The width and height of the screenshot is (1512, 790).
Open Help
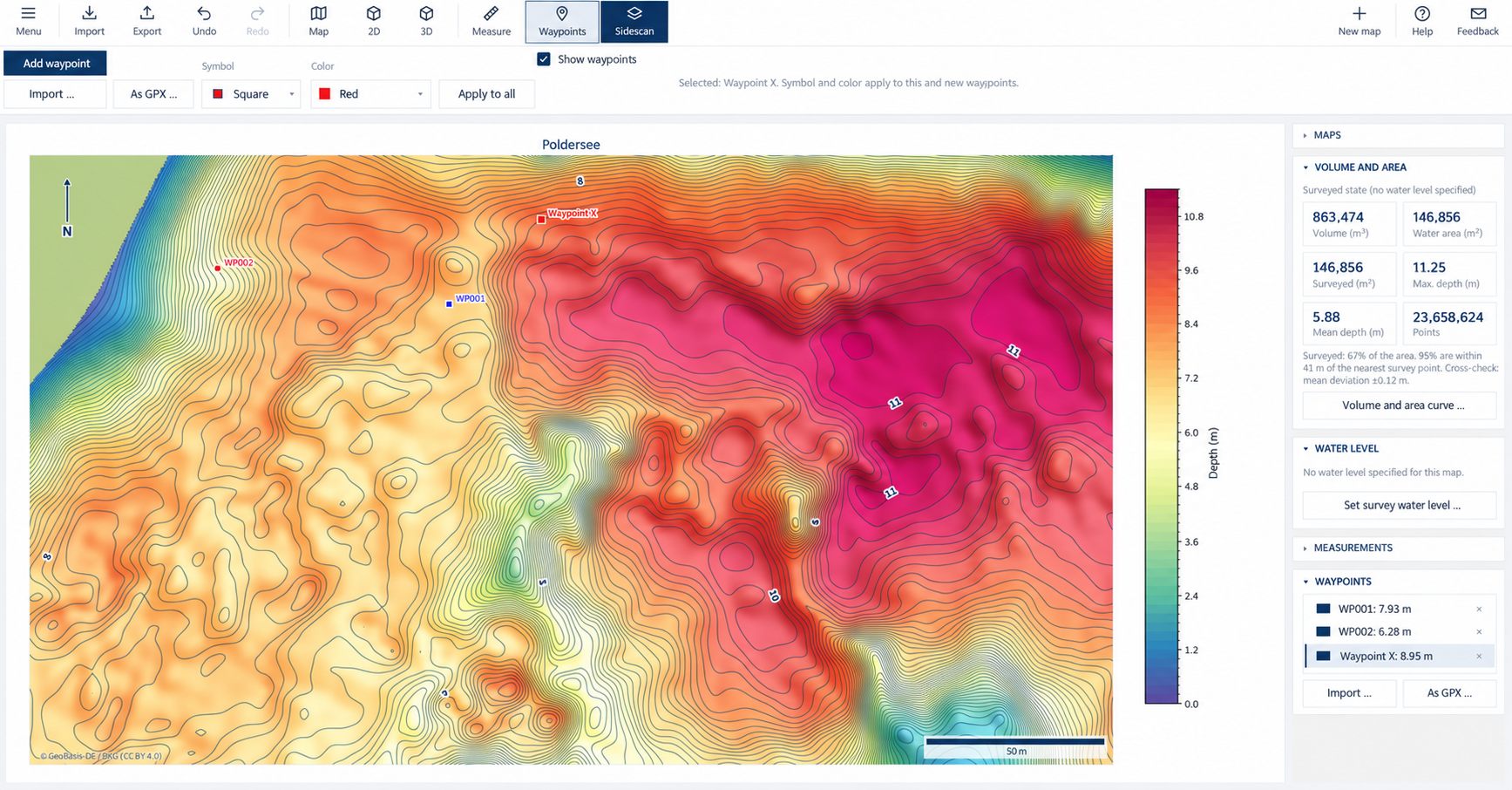[x=1421, y=22]
